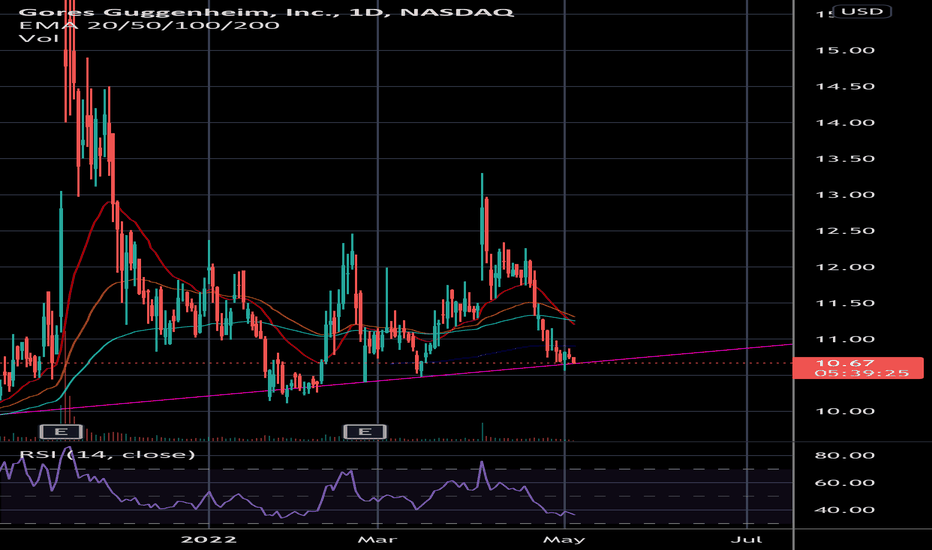This screenshot has width=932, height=550.
Task: Click the 10.00 price axis label
Action: [x=845, y=411]
